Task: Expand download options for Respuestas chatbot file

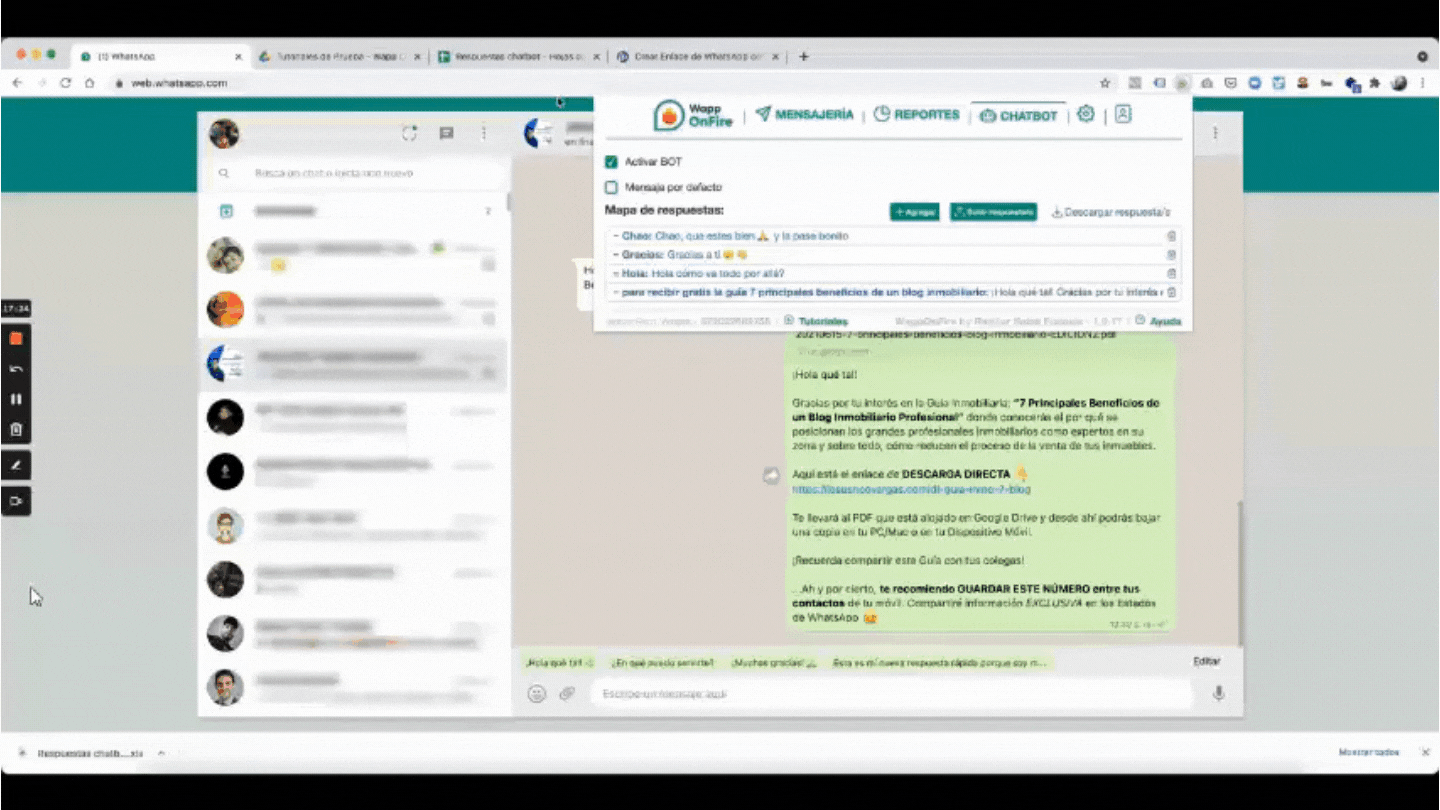Action: coord(161,753)
